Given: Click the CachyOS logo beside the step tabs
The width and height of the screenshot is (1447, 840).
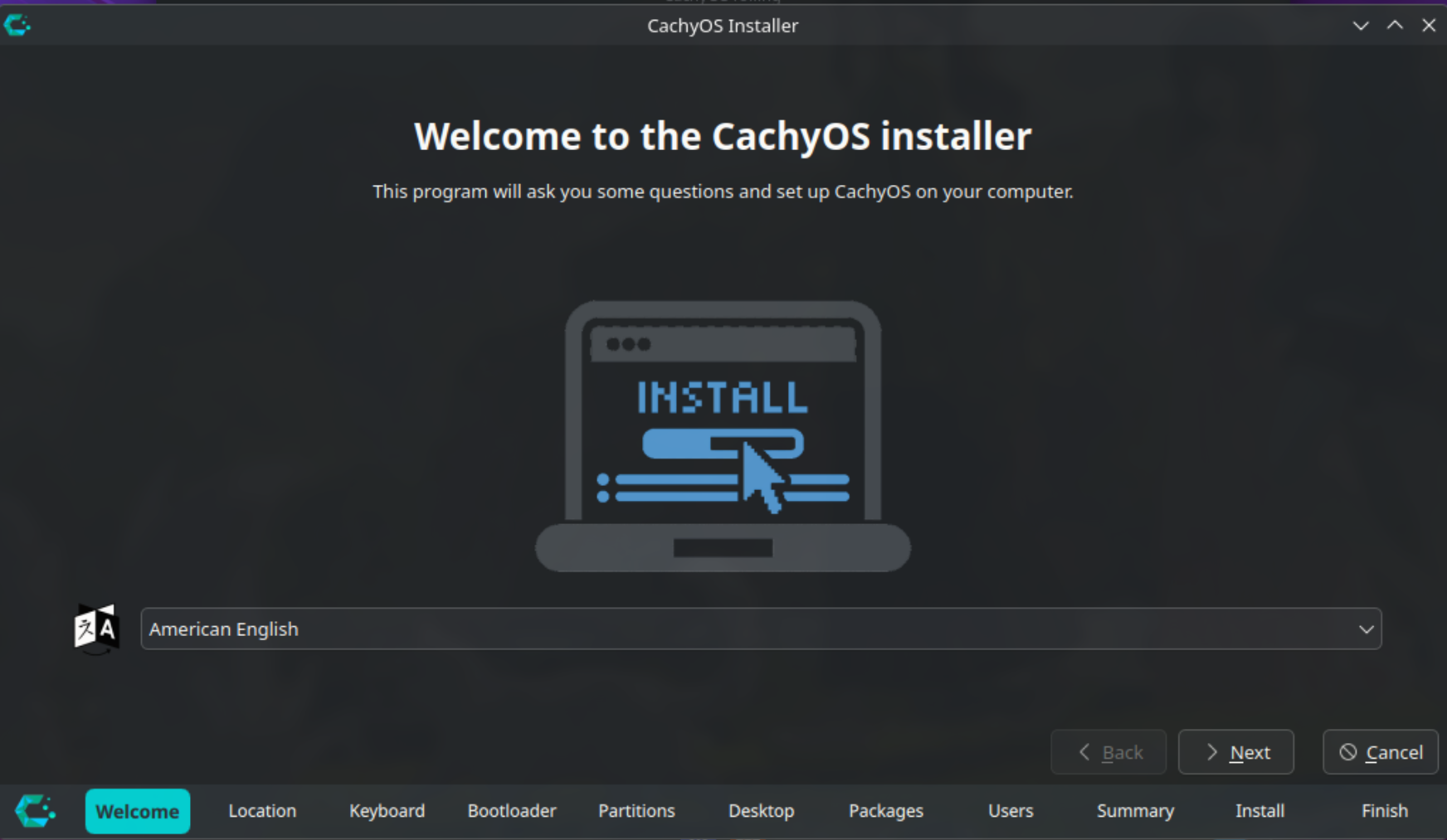Looking at the screenshot, I should tap(36, 811).
